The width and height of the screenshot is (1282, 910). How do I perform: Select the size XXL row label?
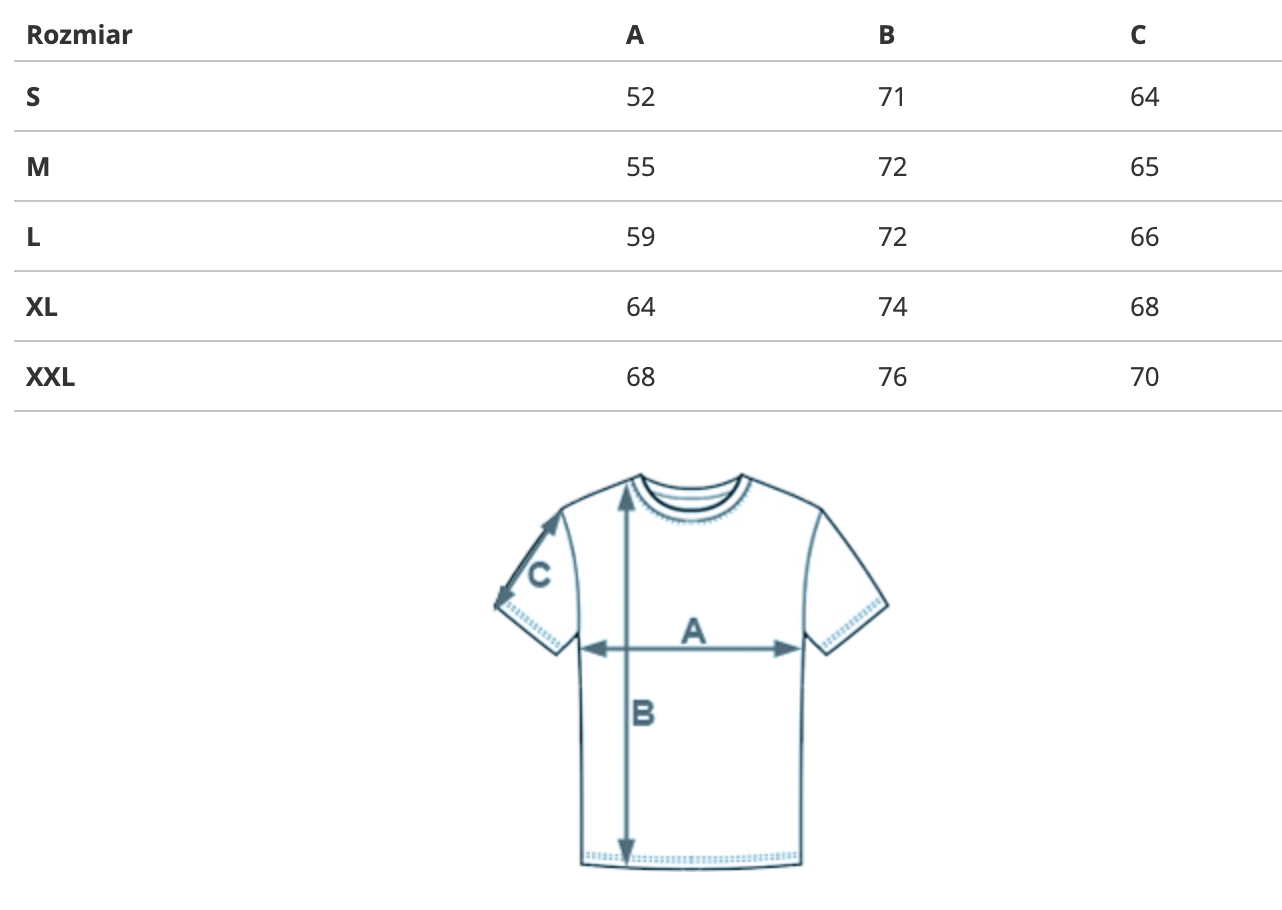pos(51,377)
